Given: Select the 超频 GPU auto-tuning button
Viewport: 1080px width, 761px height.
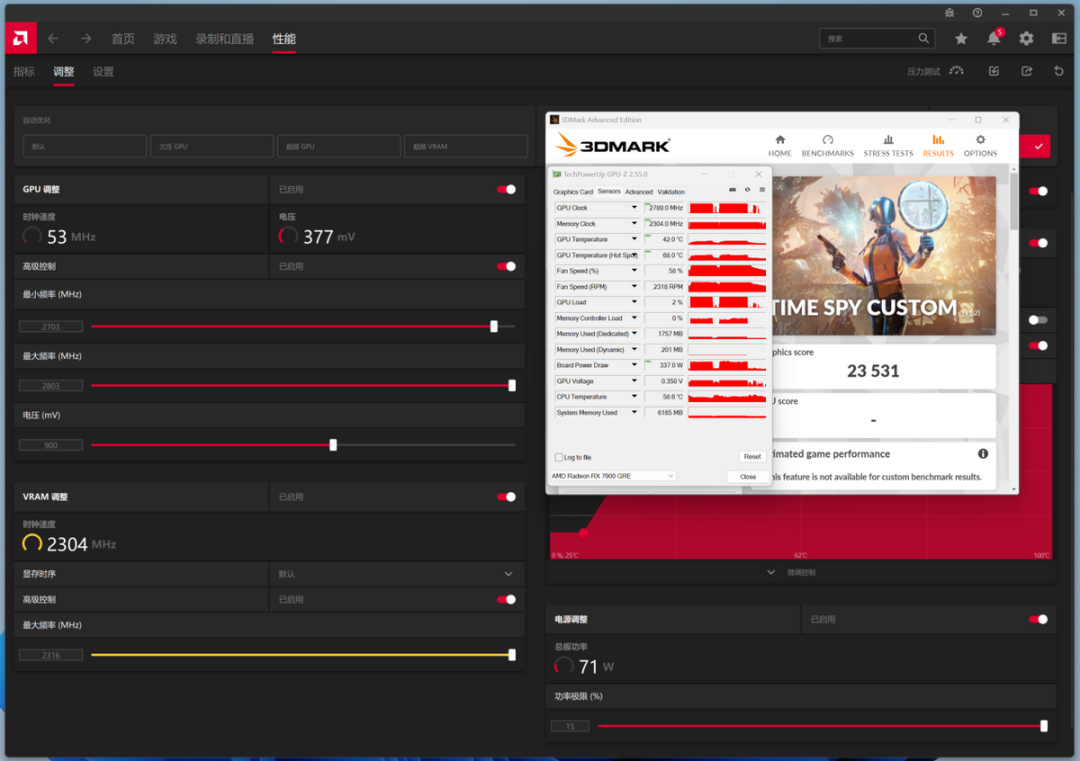Looking at the screenshot, I should point(339,147).
